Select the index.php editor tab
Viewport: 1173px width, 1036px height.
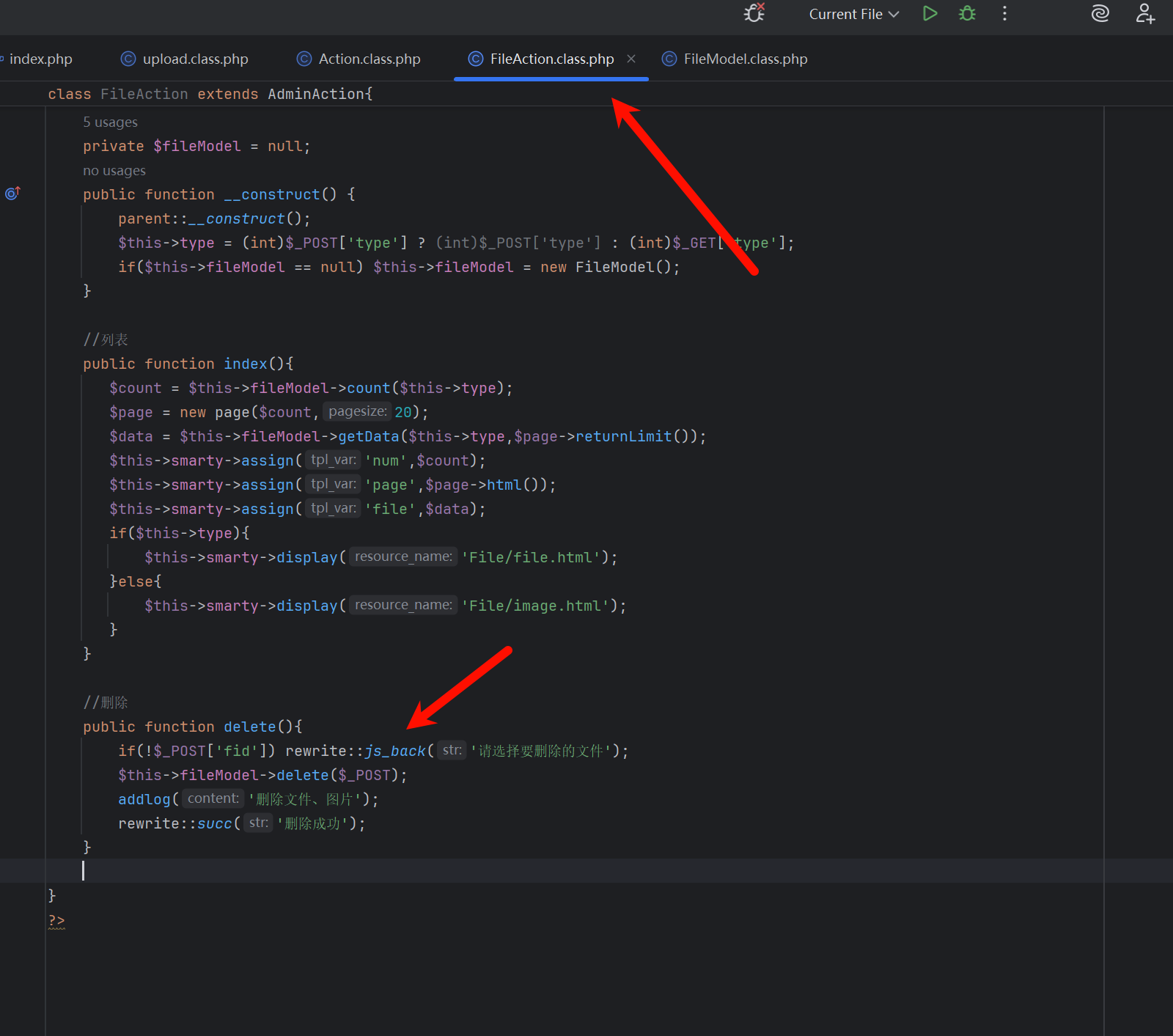pos(40,59)
